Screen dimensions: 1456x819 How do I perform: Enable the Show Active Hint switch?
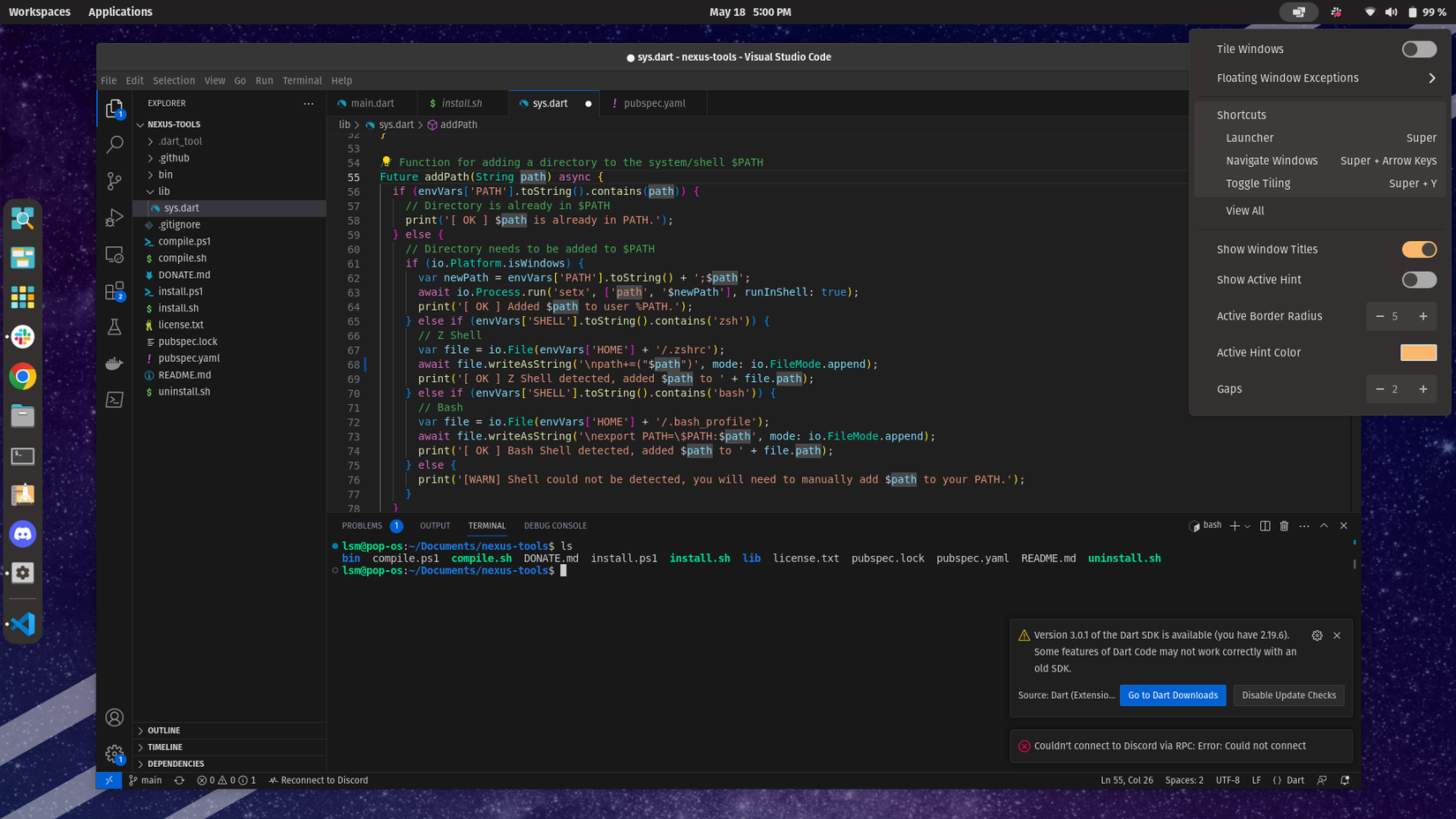point(1419,280)
